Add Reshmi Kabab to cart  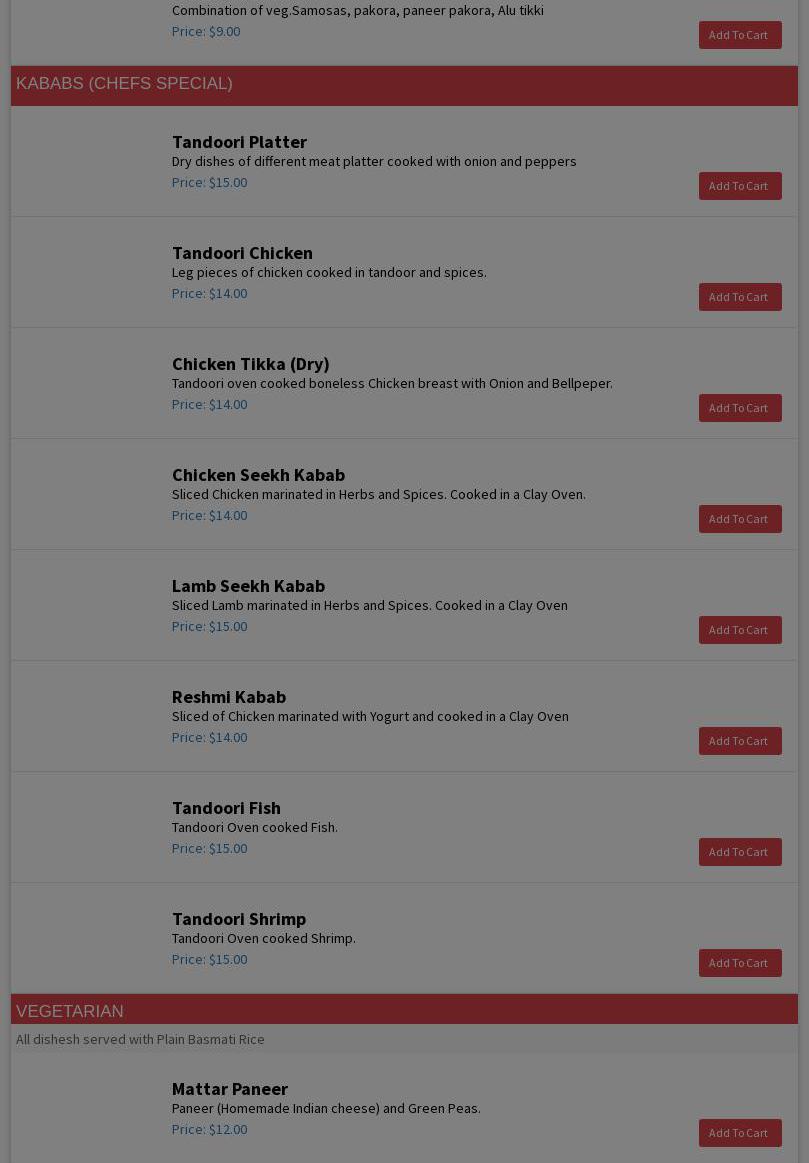[739, 741]
